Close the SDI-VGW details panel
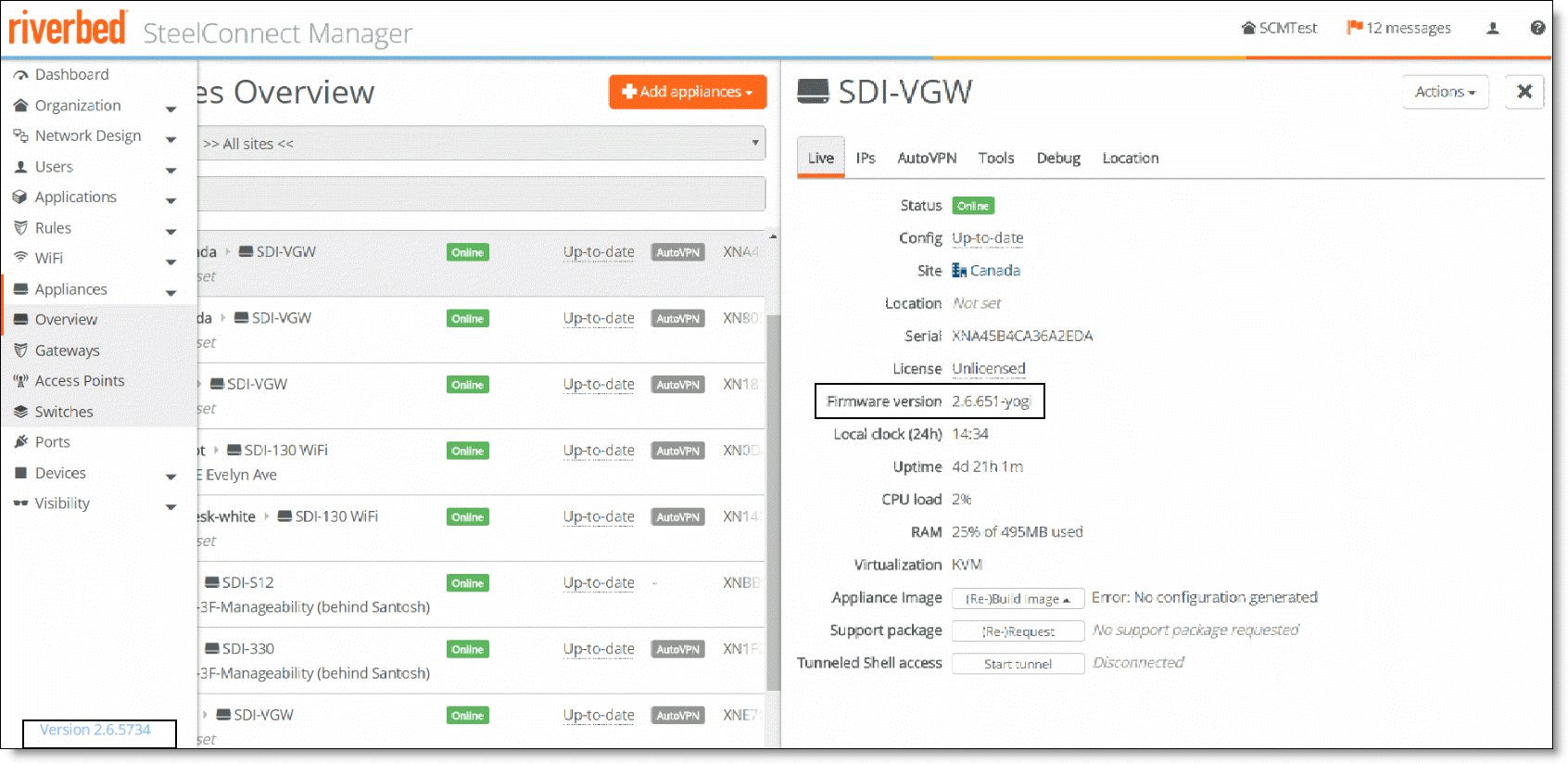The width and height of the screenshot is (1568, 764). (x=1524, y=92)
